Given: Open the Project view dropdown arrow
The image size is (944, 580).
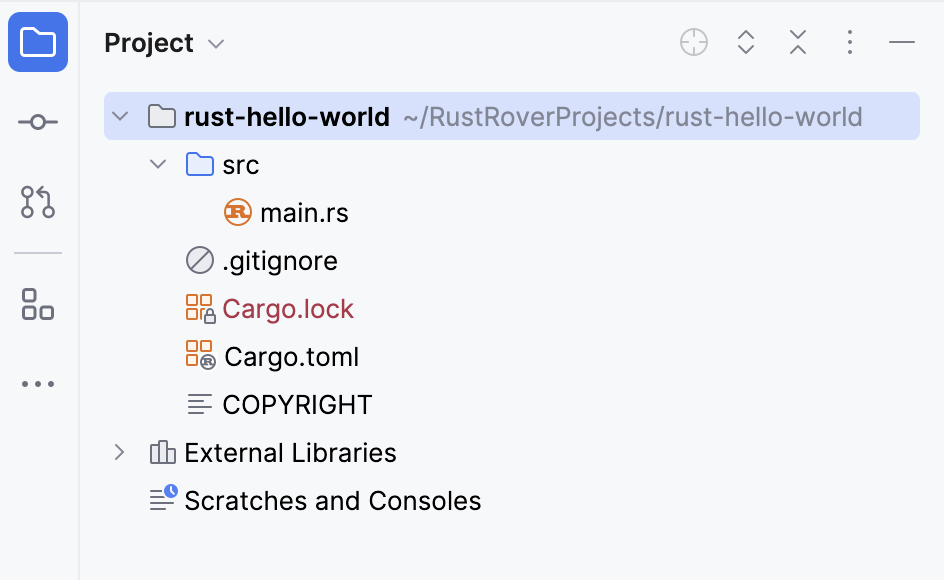Looking at the screenshot, I should 216,44.
